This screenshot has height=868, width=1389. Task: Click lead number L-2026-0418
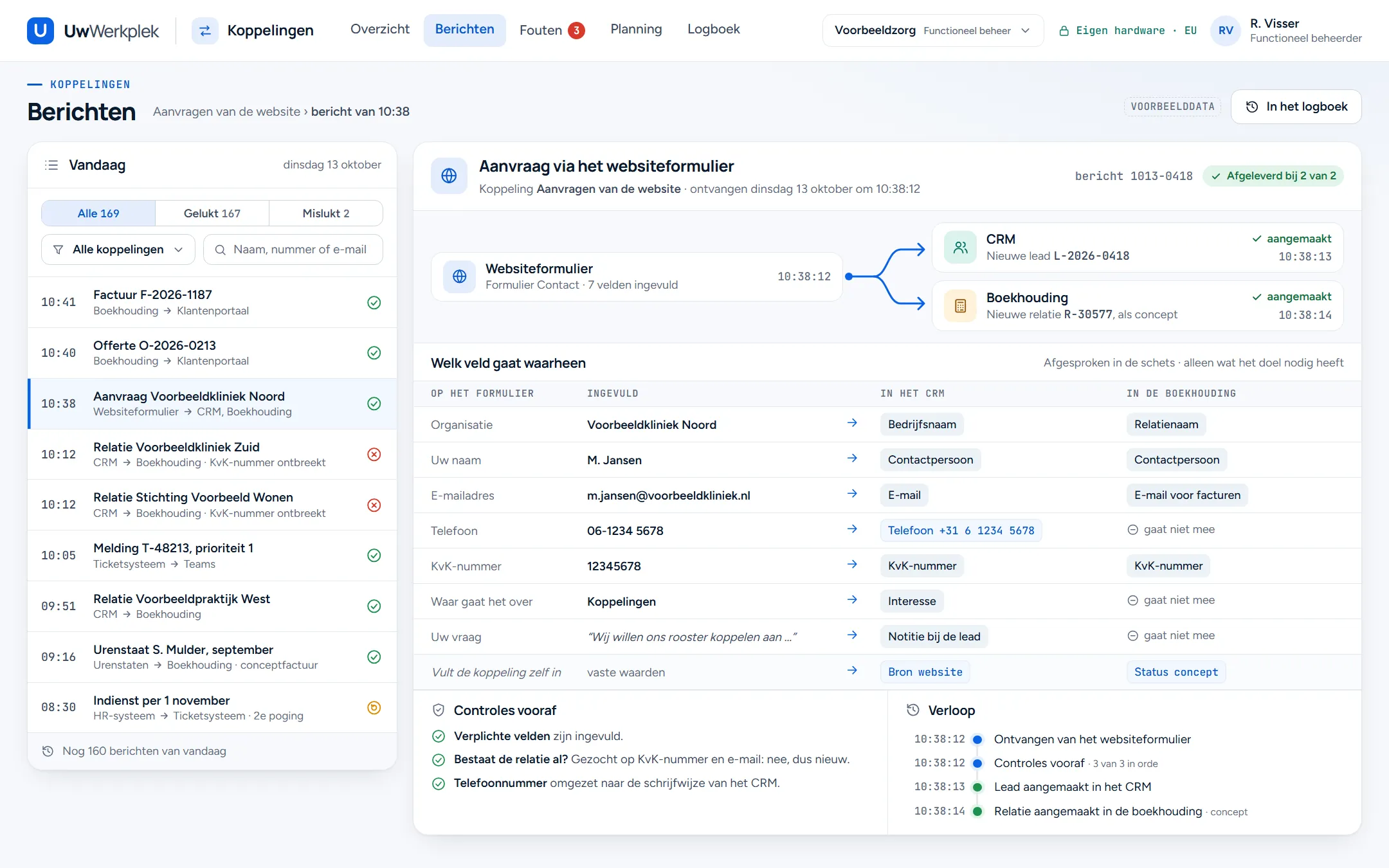click(1091, 256)
